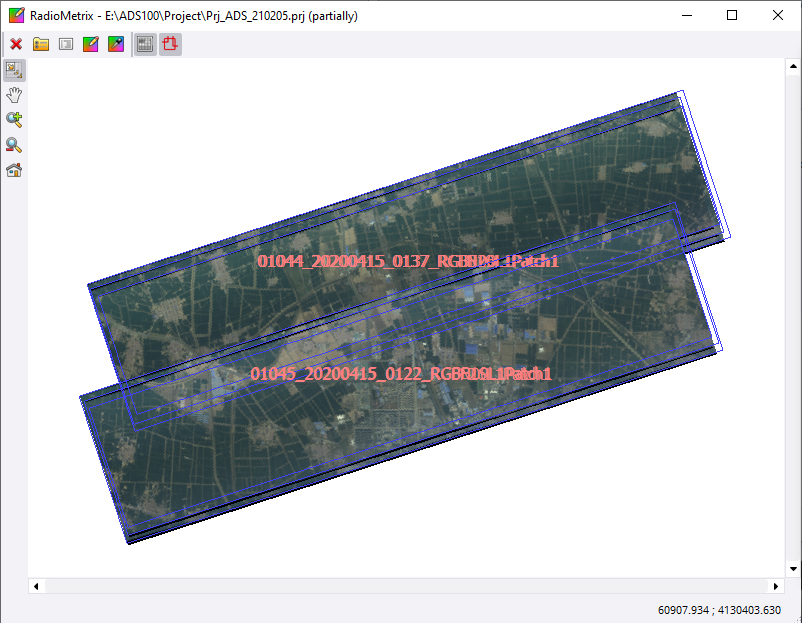This screenshot has height=623, width=802.
Task: Click the home full extent icon
Action: [x=14, y=170]
